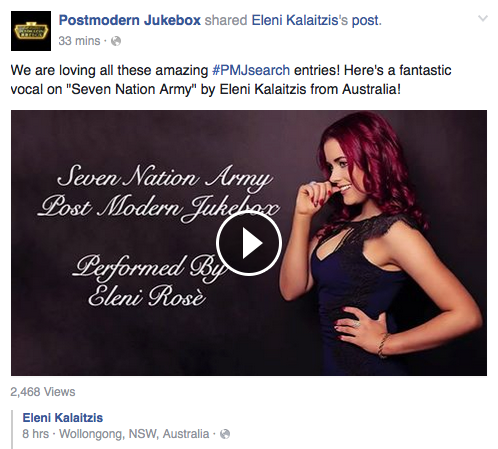Open the Wollongong, NSW, Australia location
The image size is (498, 449).
pyautogui.click(x=134, y=434)
